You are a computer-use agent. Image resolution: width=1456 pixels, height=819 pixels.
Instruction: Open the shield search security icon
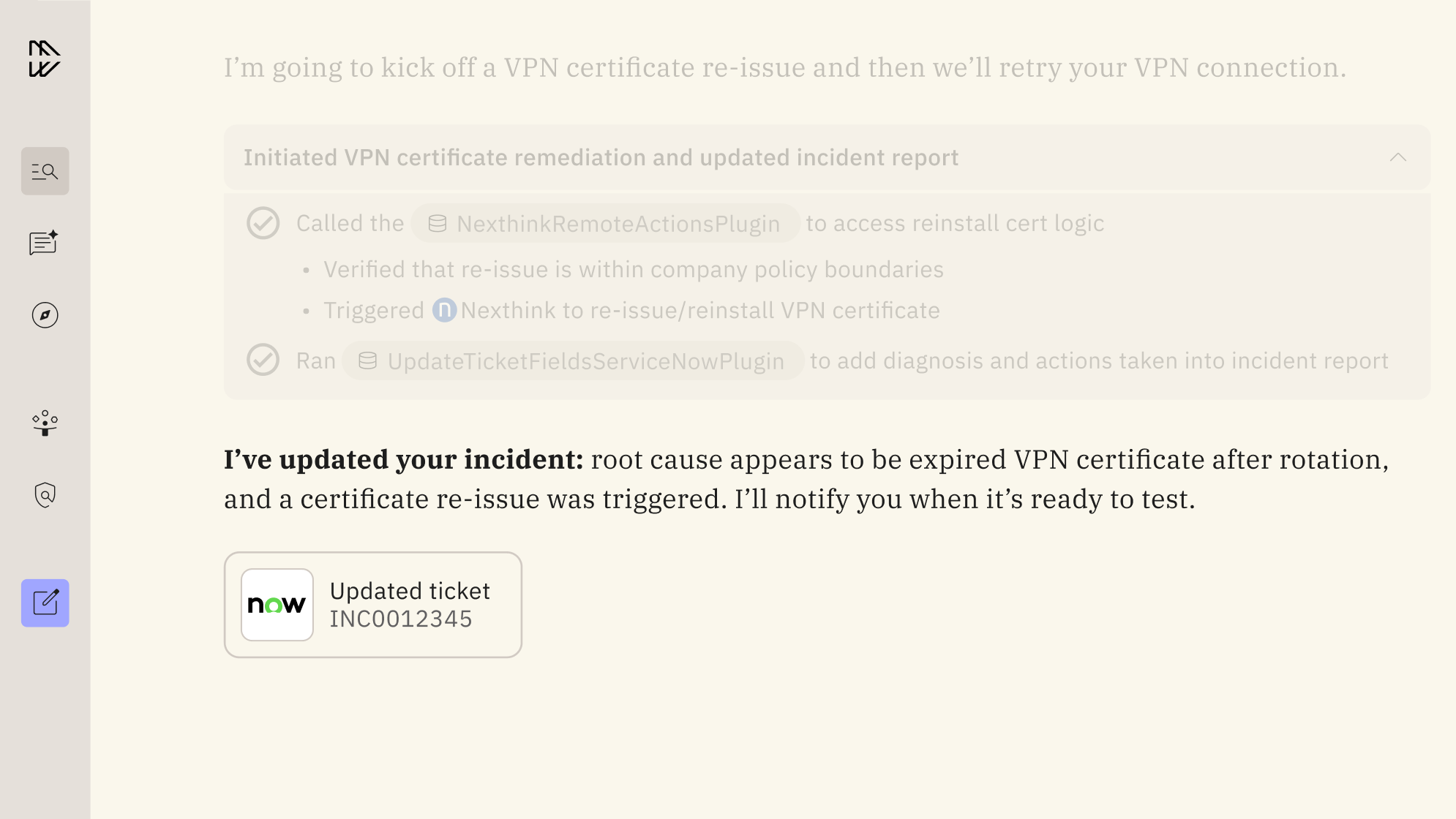45,495
